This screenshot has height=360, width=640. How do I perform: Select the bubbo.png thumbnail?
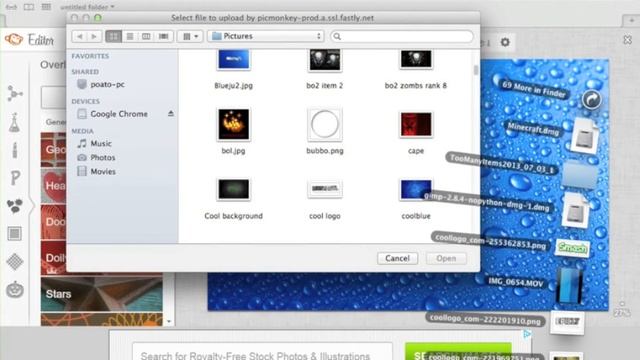[324, 124]
